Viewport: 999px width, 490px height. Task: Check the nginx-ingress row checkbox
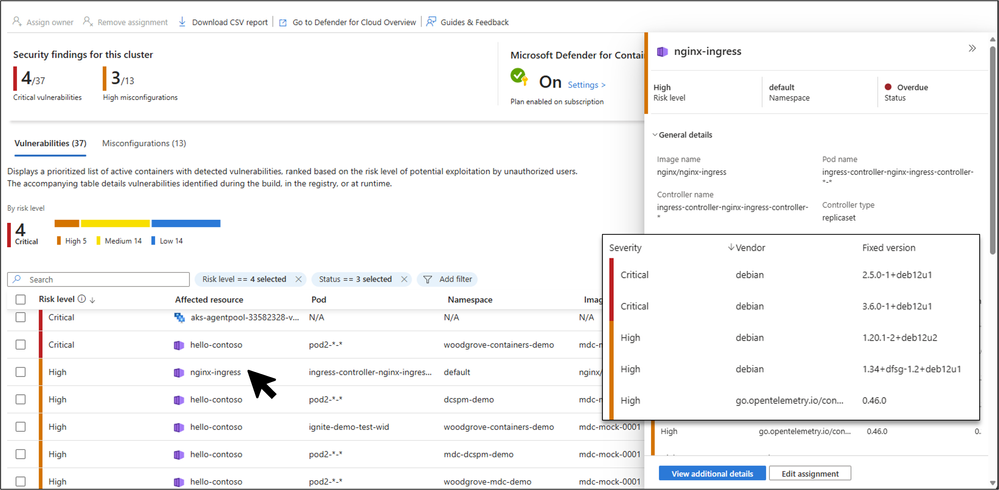click(x=20, y=372)
